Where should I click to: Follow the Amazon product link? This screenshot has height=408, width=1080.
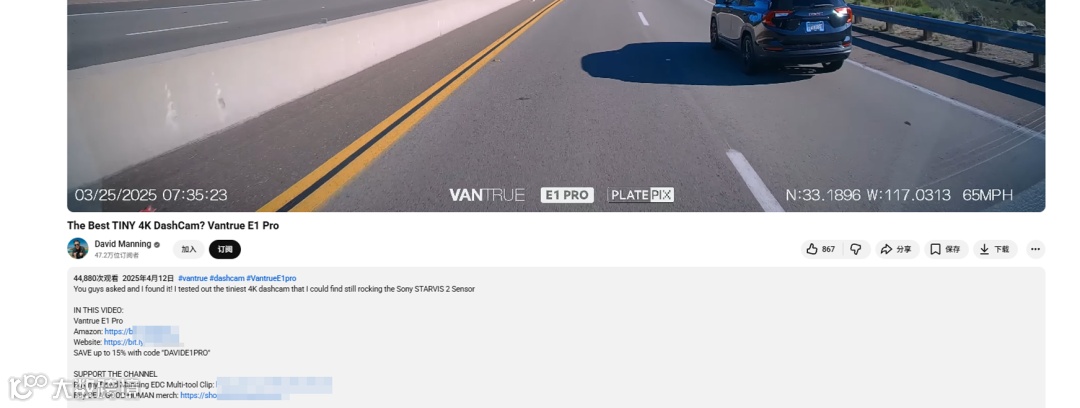point(141,332)
